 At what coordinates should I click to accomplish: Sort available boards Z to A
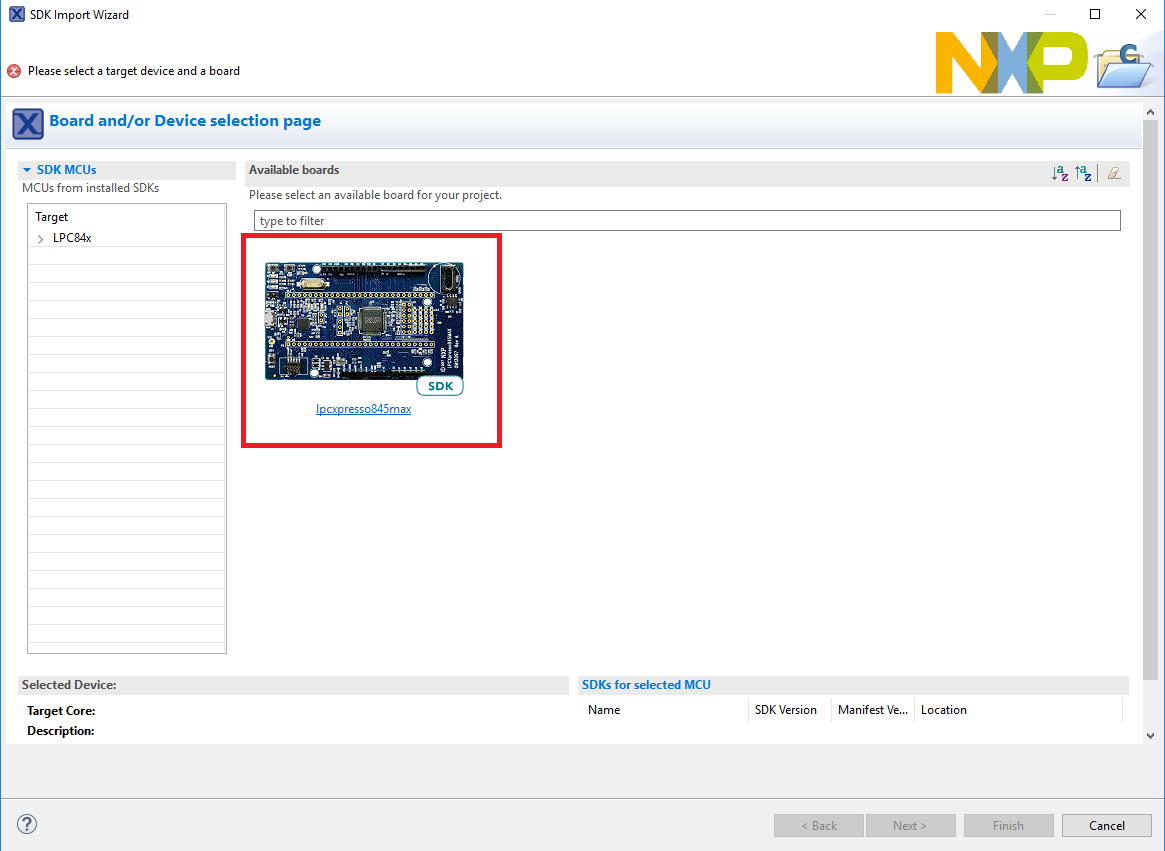coord(1083,173)
